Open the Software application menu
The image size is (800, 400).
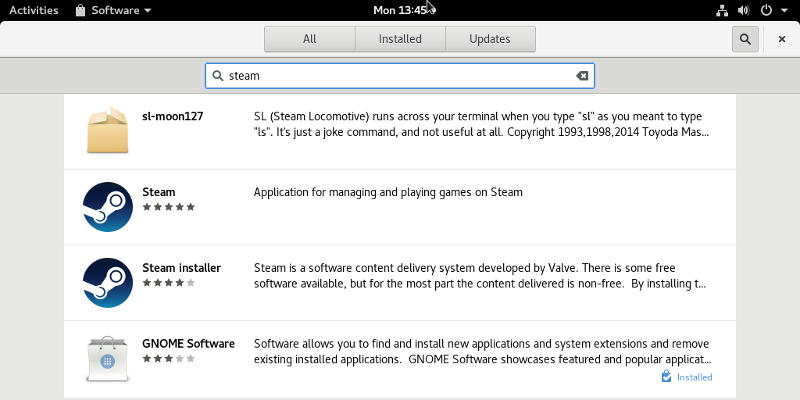[113, 10]
